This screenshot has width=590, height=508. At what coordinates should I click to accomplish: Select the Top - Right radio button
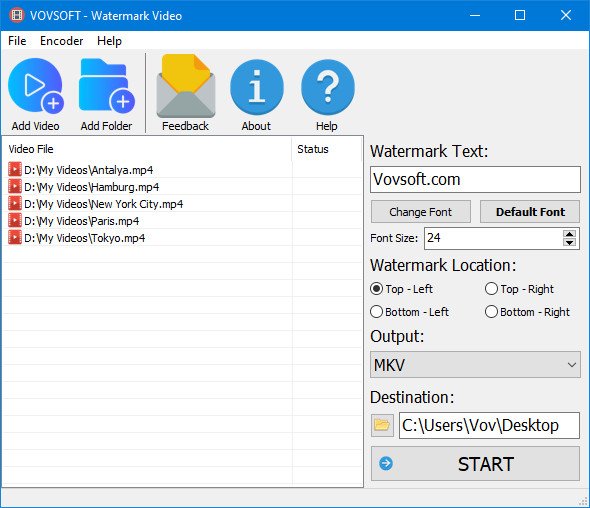(491, 289)
